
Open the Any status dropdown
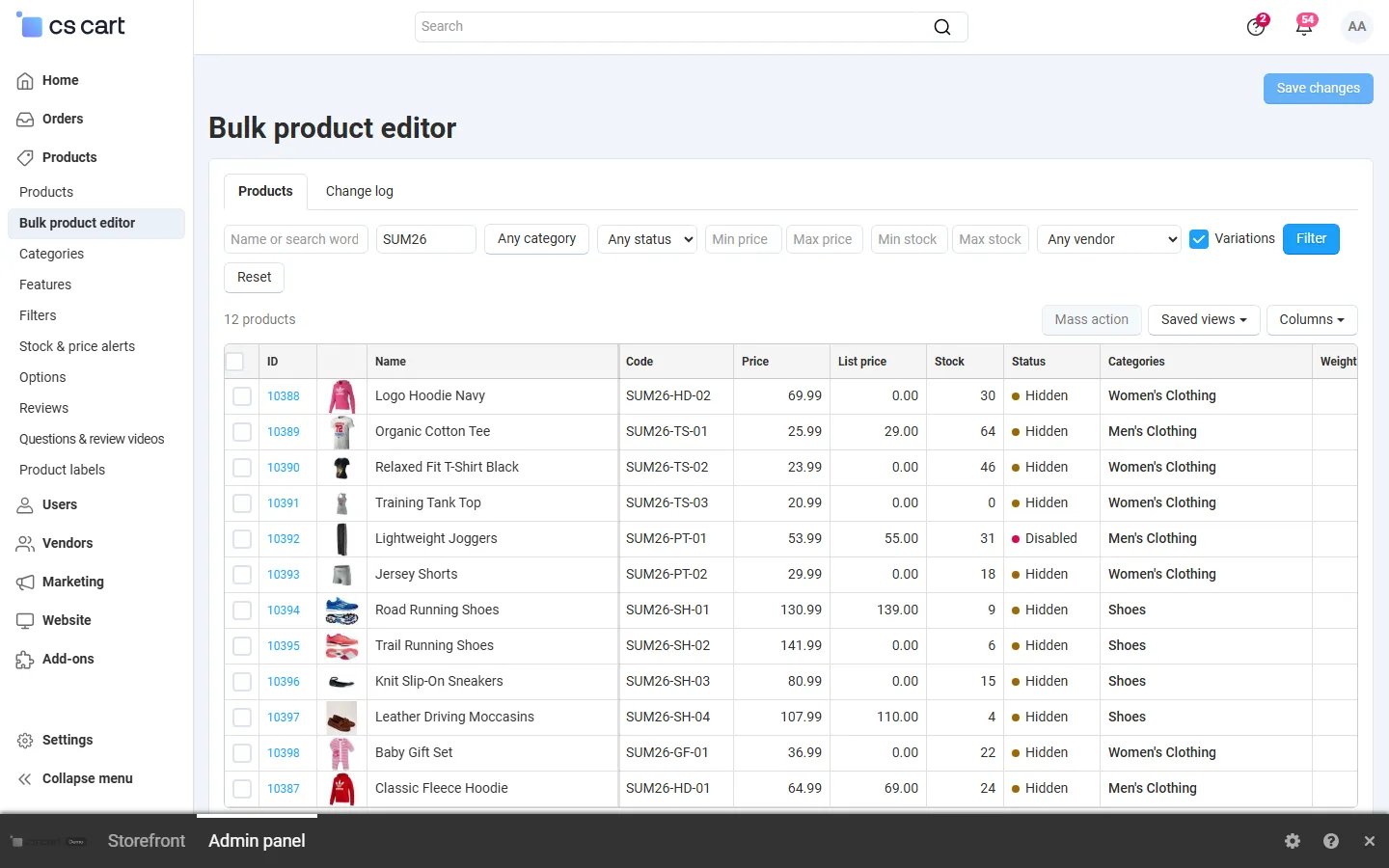[x=648, y=239]
